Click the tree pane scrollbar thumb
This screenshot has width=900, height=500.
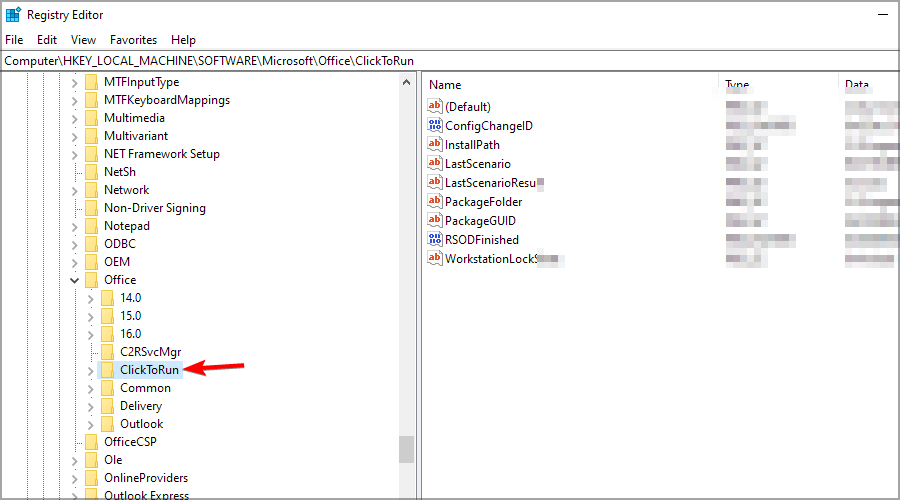tap(406, 449)
